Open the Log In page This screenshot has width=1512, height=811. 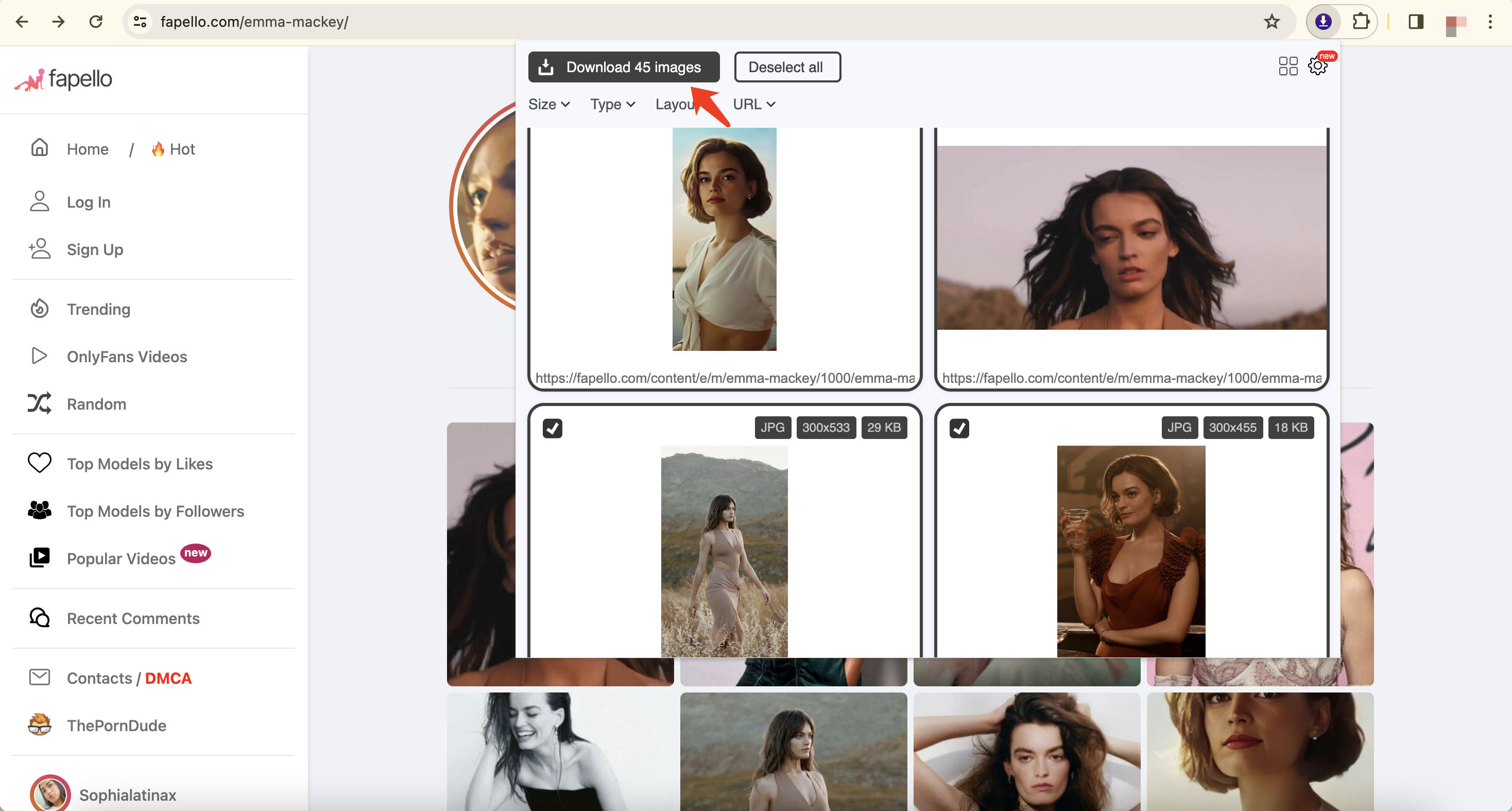tap(88, 202)
